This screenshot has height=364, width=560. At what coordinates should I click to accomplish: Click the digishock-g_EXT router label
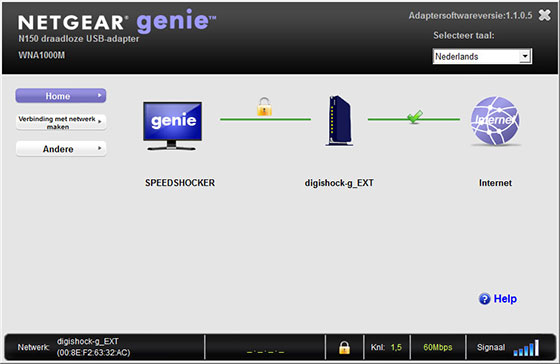(339, 183)
